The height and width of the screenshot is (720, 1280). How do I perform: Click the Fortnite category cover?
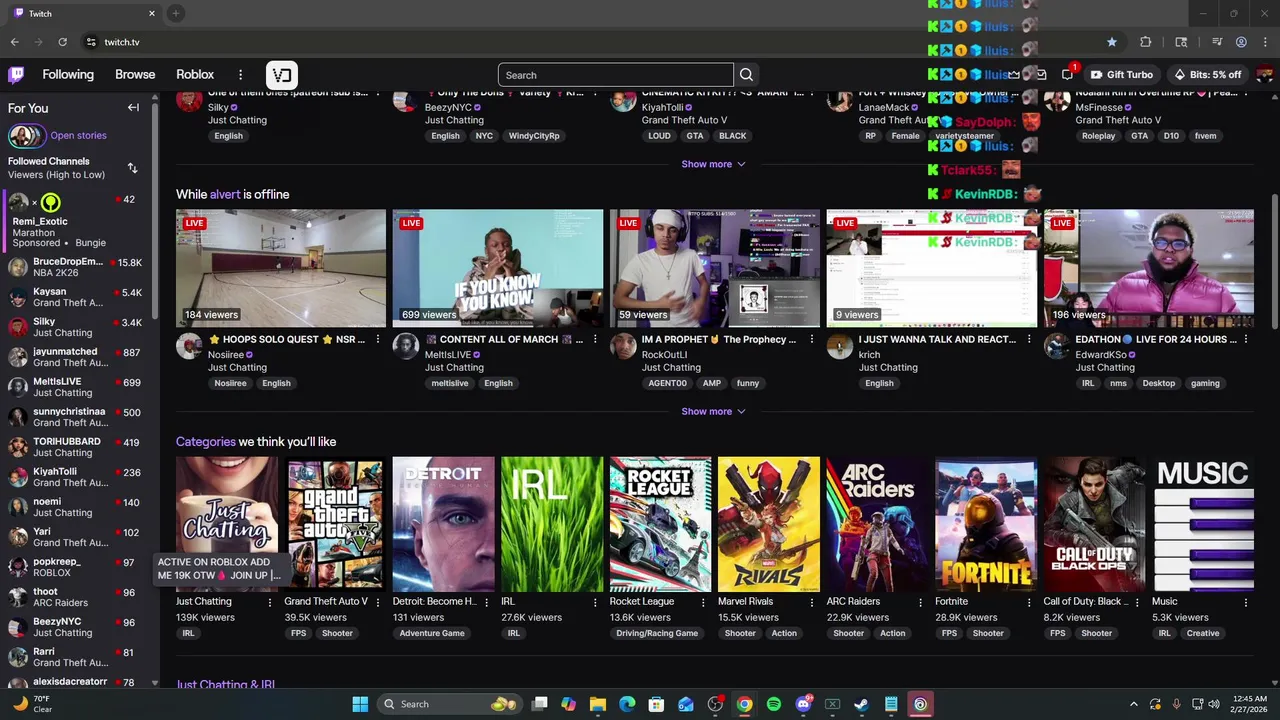pyautogui.click(x=986, y=524)
